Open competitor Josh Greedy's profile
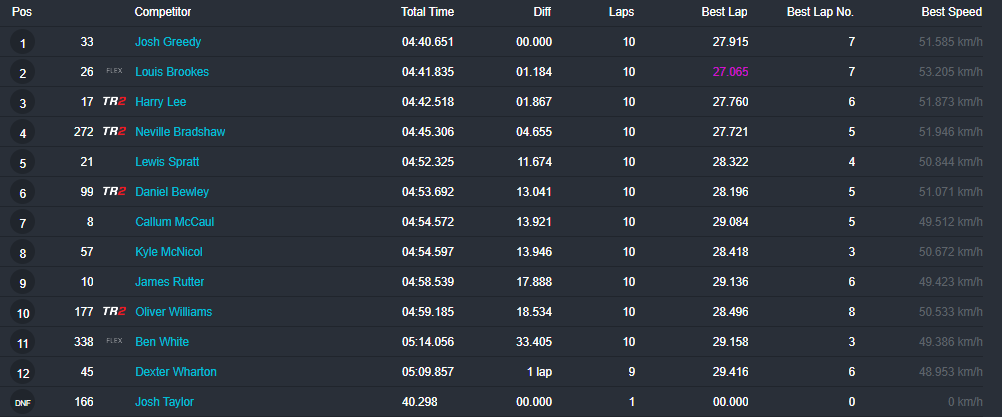Screen dimensions: 1002x417 tap(168, 42)
